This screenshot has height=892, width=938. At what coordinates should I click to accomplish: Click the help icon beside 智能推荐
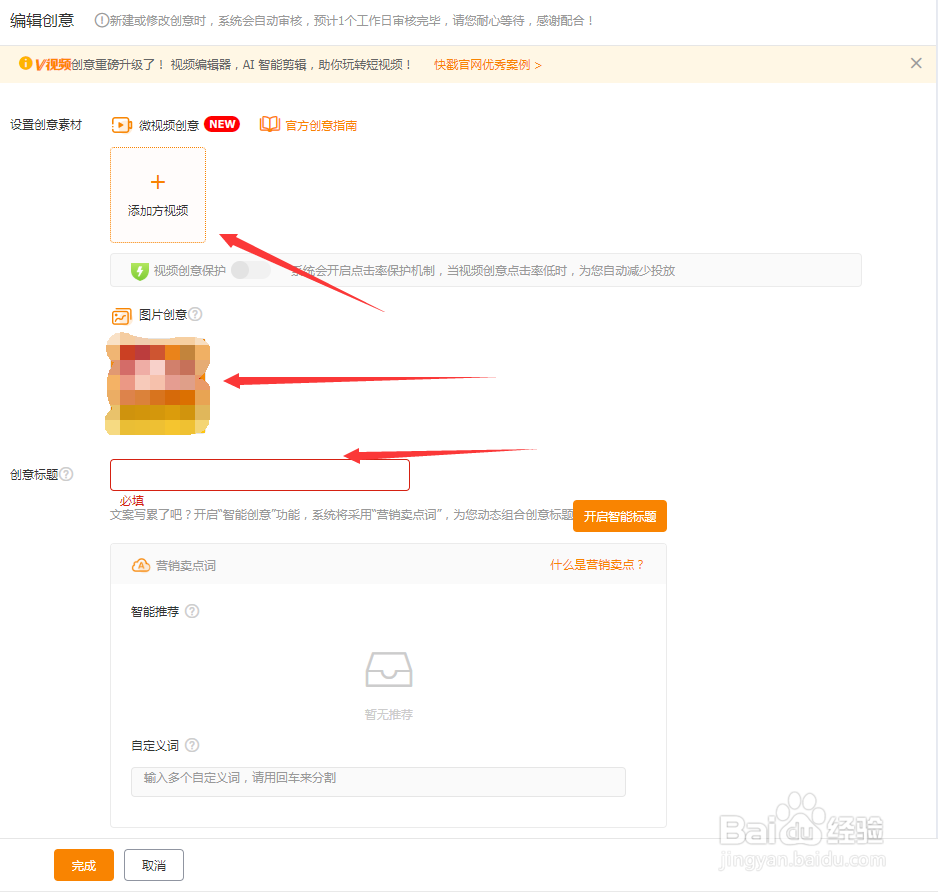click(192, 611)
